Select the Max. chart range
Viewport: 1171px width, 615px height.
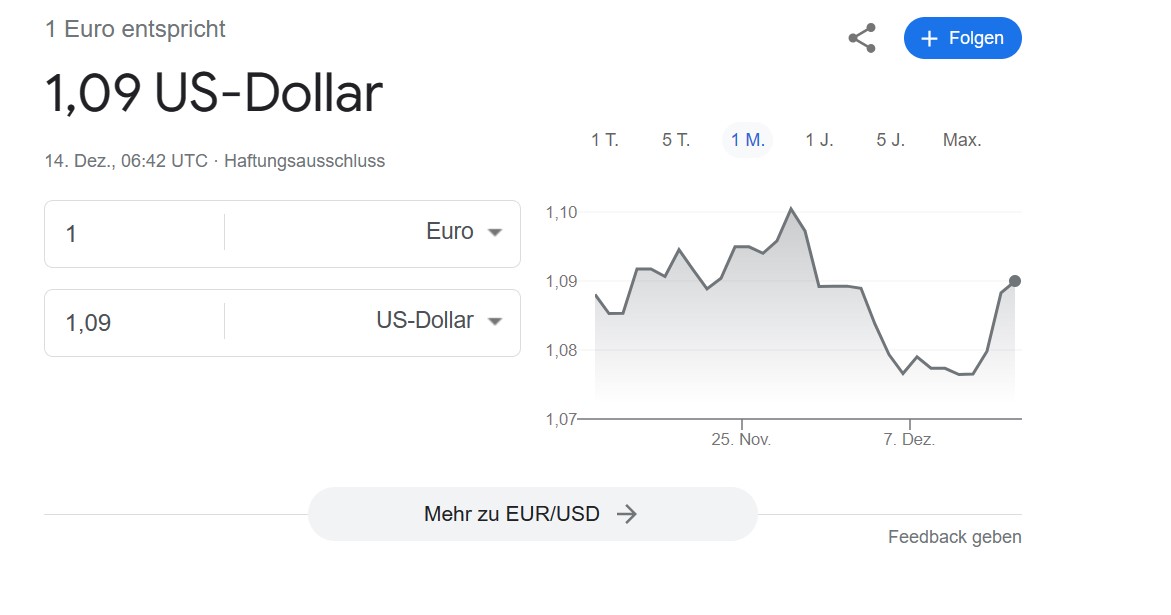(962, 140)
